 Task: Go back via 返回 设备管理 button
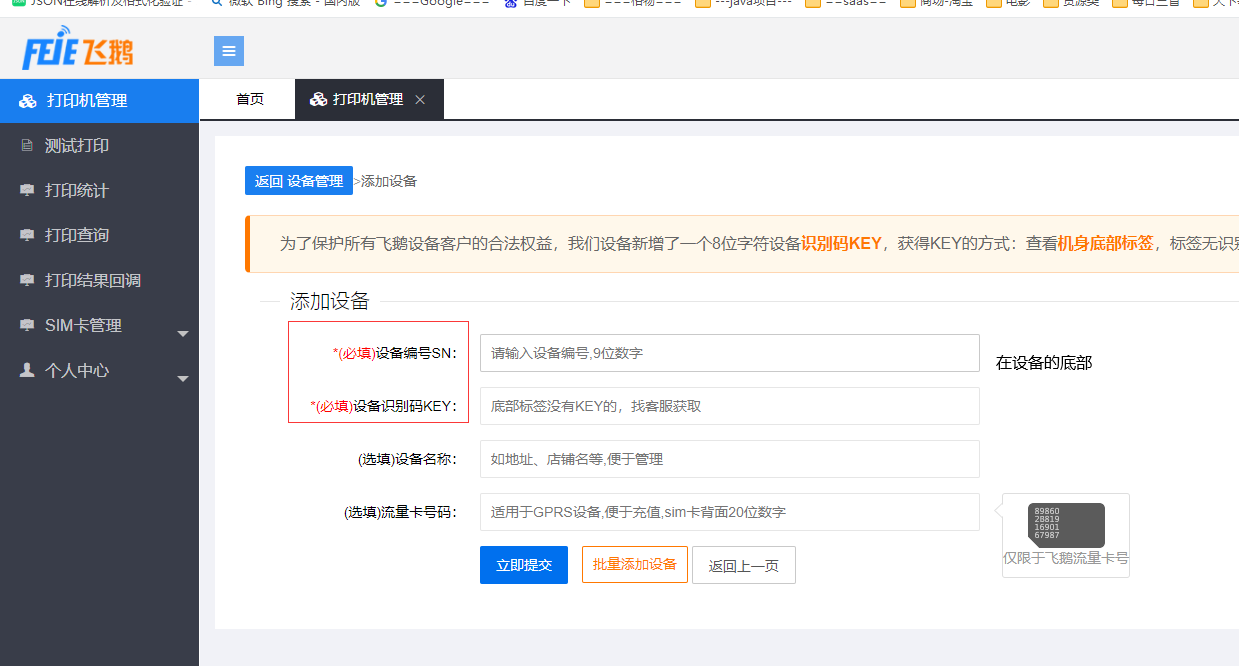click(x=299, y=181)
